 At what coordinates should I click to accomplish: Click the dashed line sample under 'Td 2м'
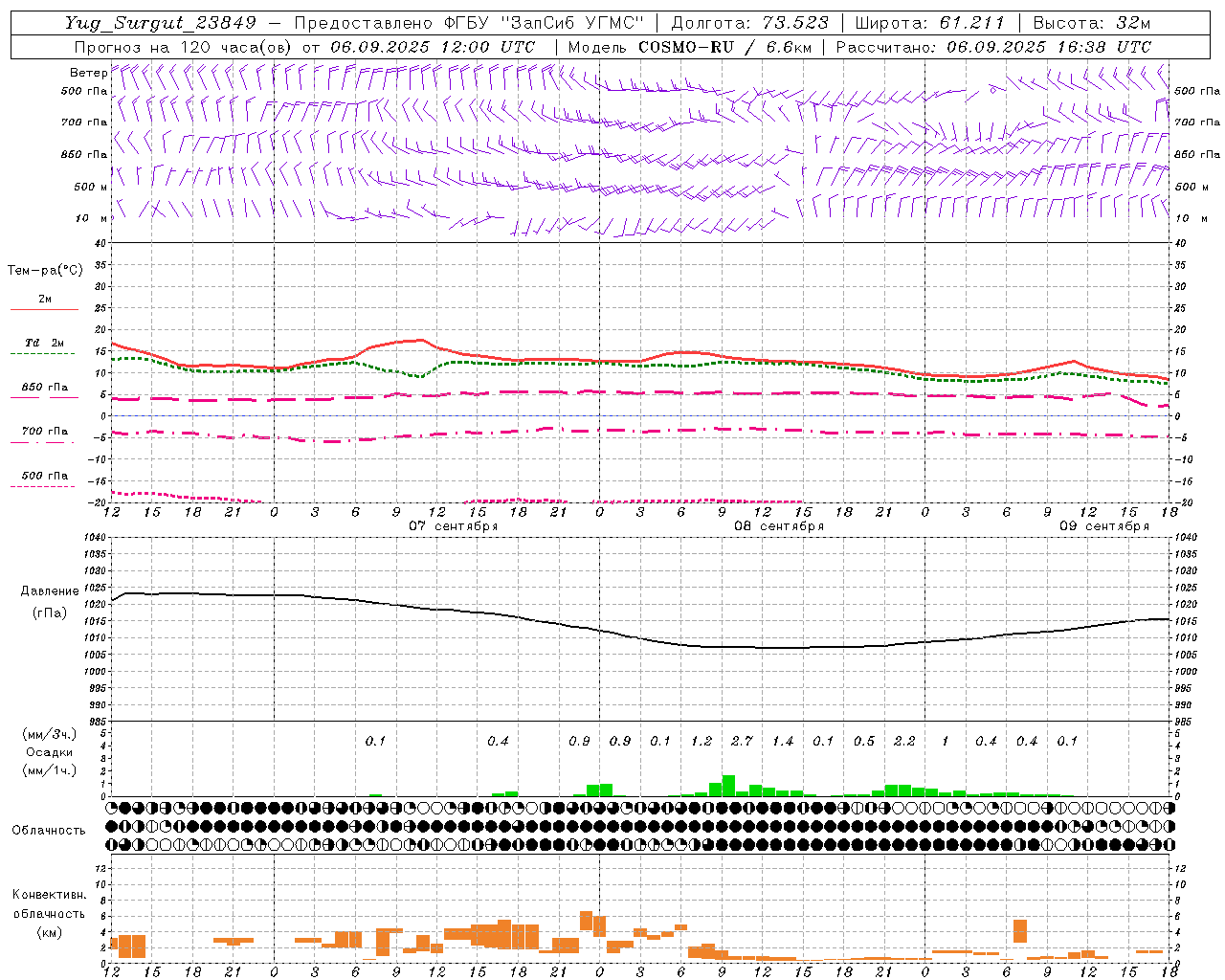[x=43, y=354]
